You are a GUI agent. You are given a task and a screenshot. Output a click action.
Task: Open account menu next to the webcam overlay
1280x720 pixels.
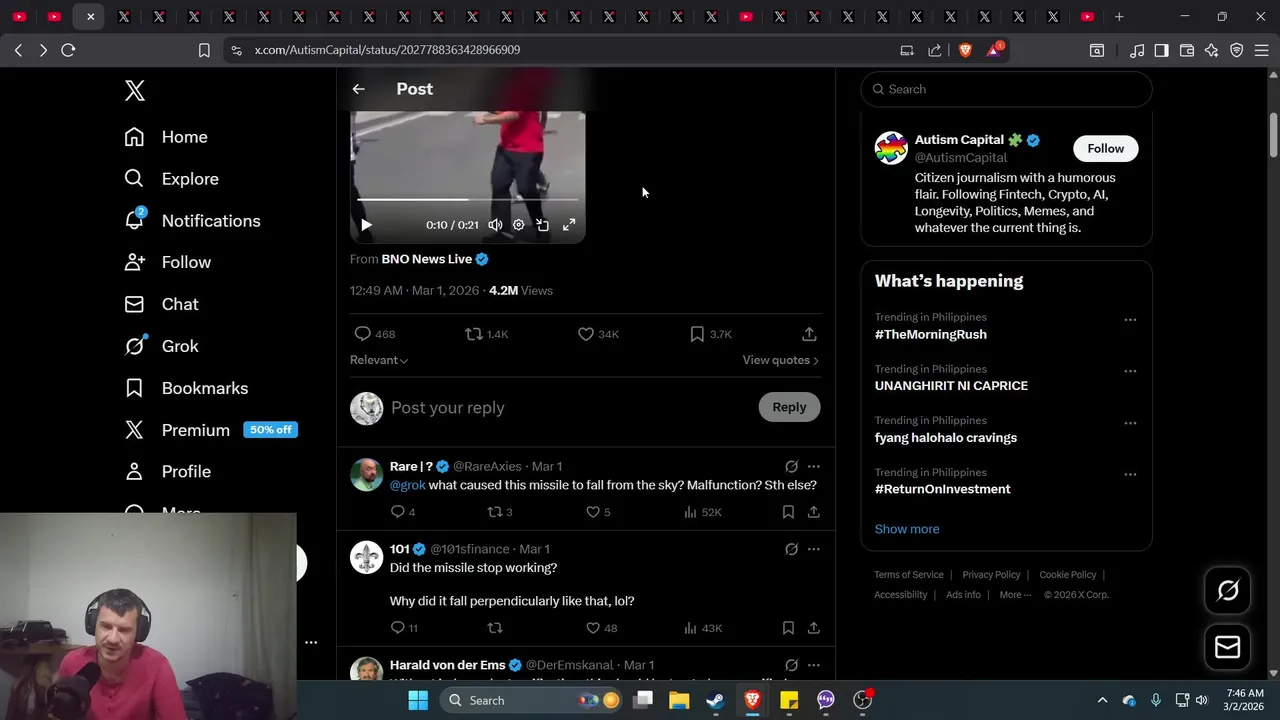coord(311,643)
